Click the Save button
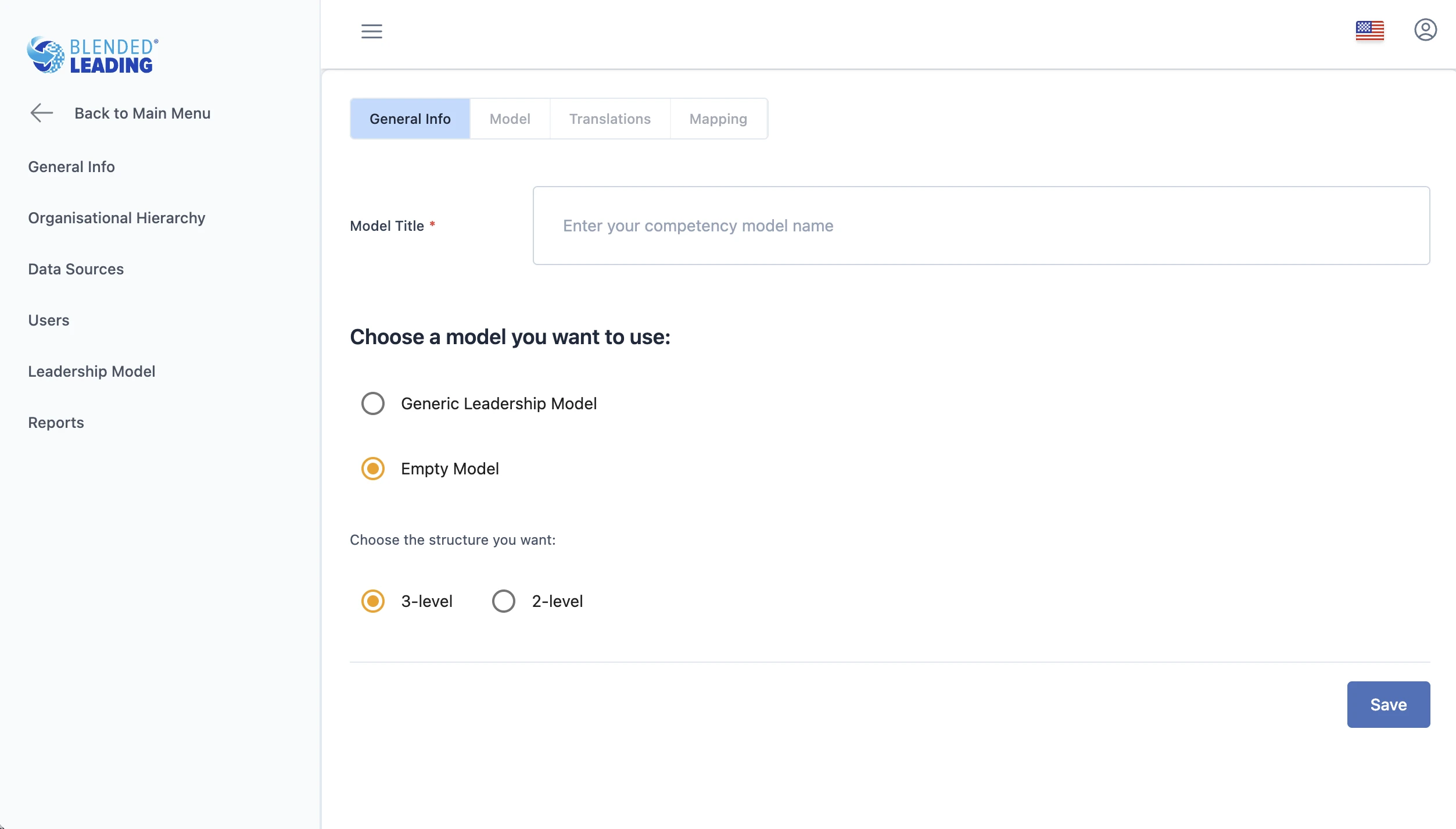 coord(1388,705)
